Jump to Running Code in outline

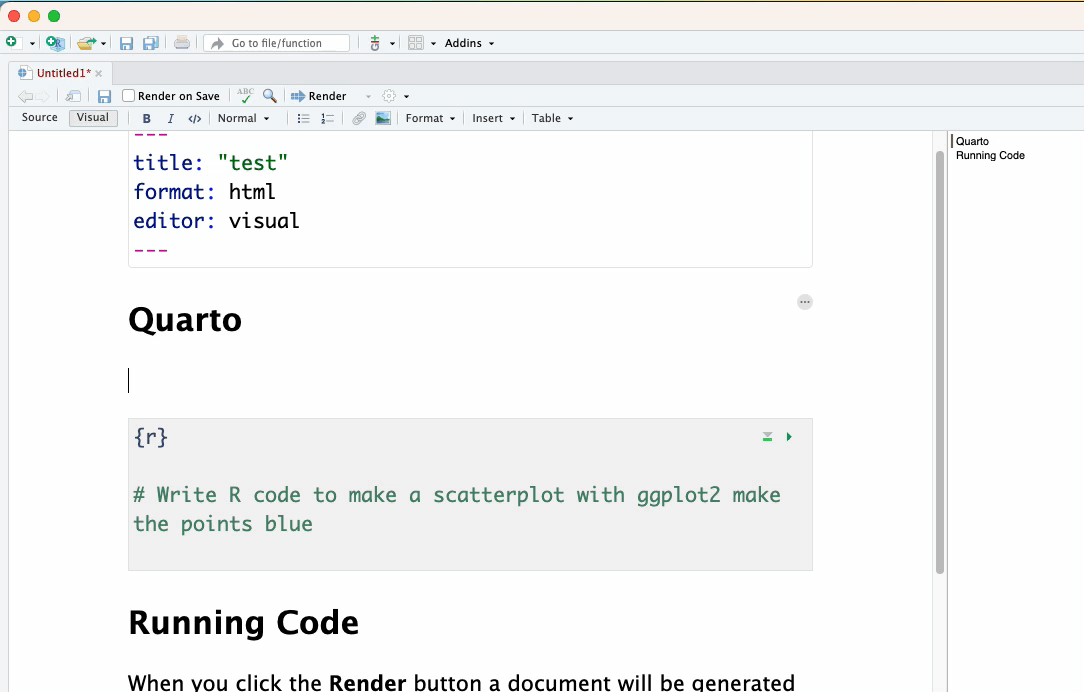tap(990, 156)
